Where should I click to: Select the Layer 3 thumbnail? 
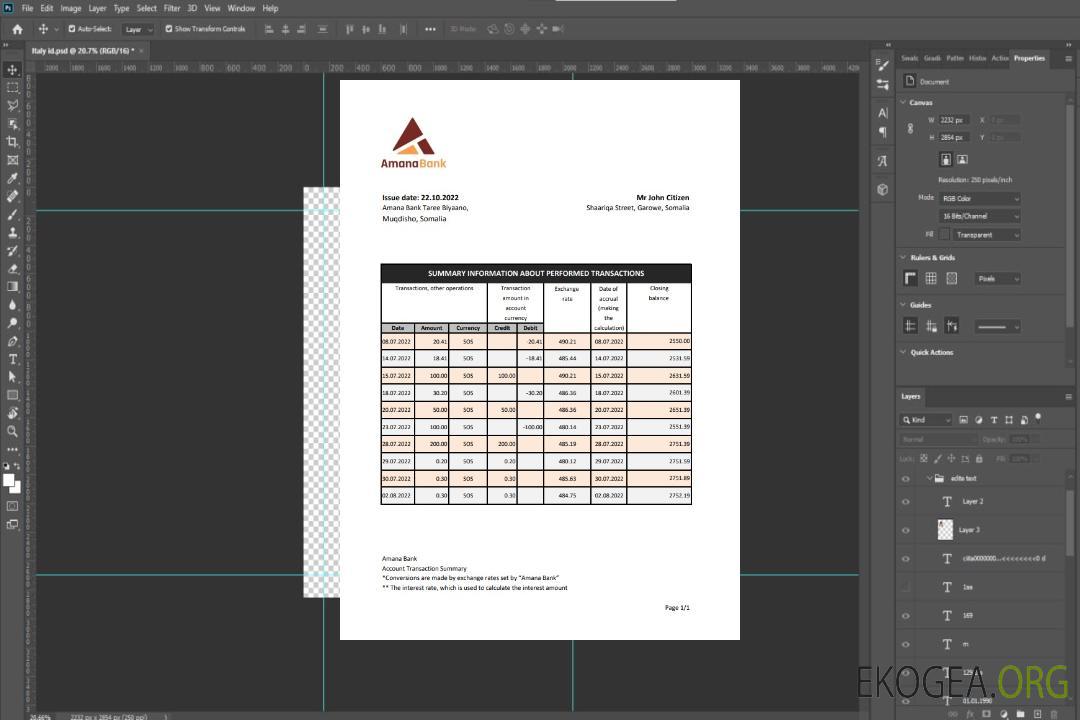pos(946,529)
